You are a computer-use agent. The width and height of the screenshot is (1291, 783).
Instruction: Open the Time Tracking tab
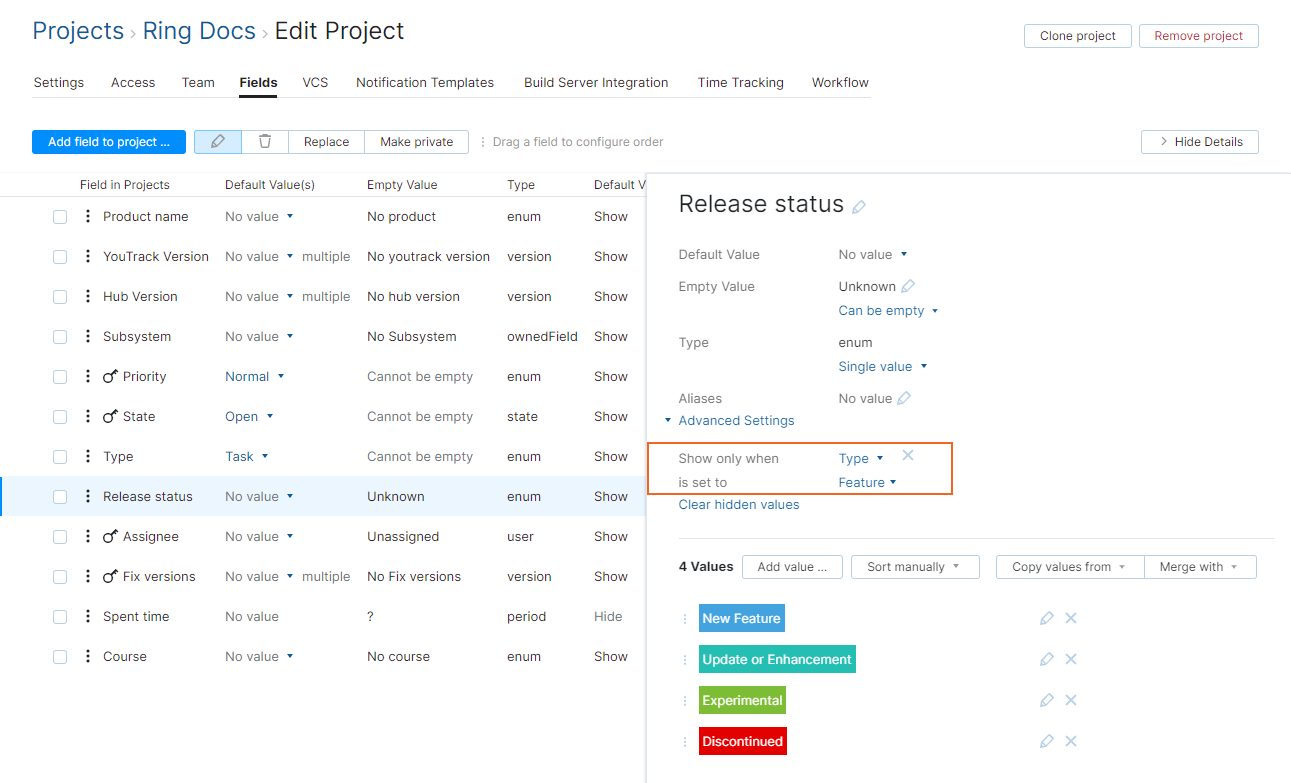tap(740, 82)
